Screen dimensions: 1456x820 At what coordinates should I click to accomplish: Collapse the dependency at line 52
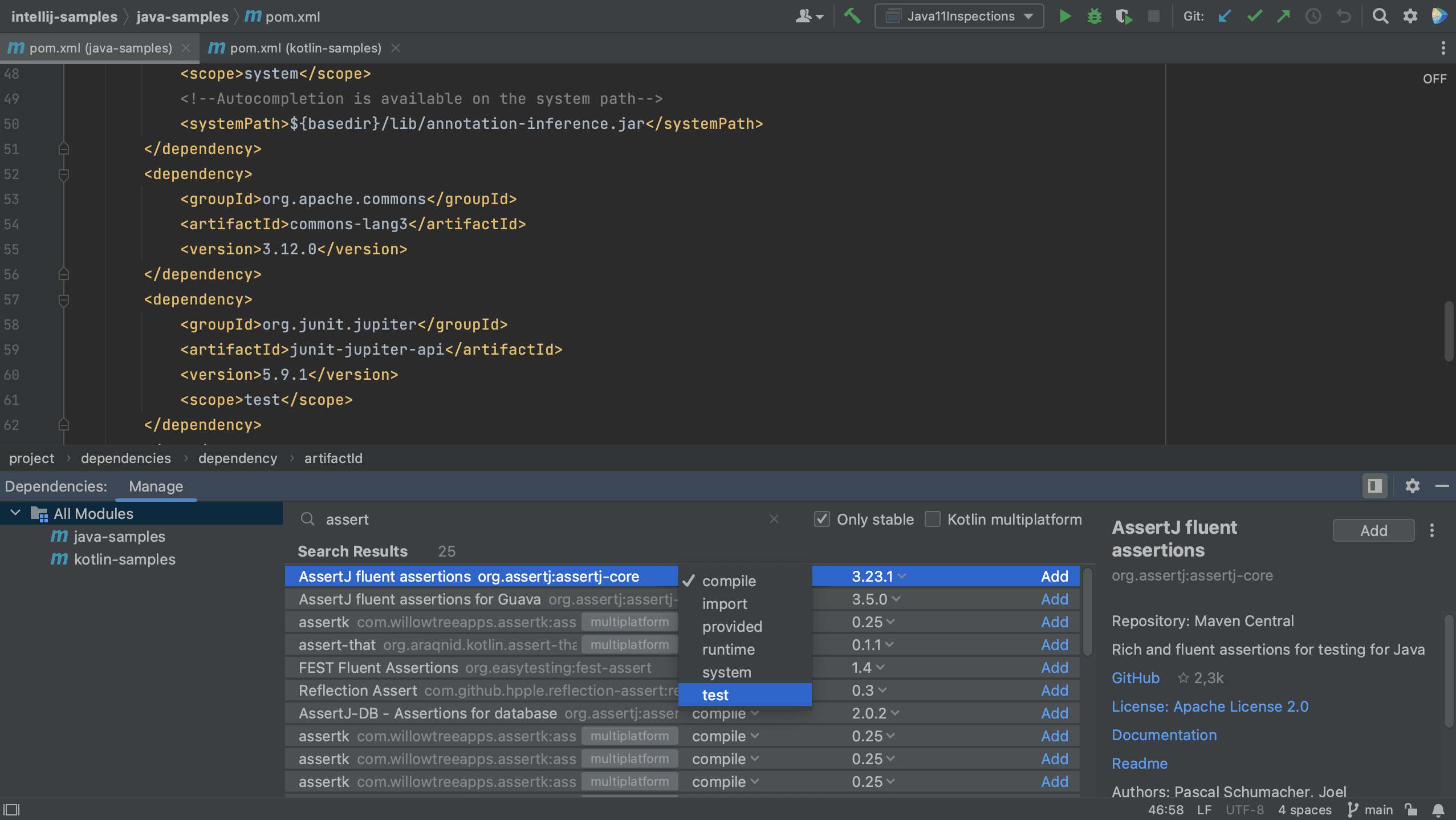pyautogui.click(x=64, y=174)
